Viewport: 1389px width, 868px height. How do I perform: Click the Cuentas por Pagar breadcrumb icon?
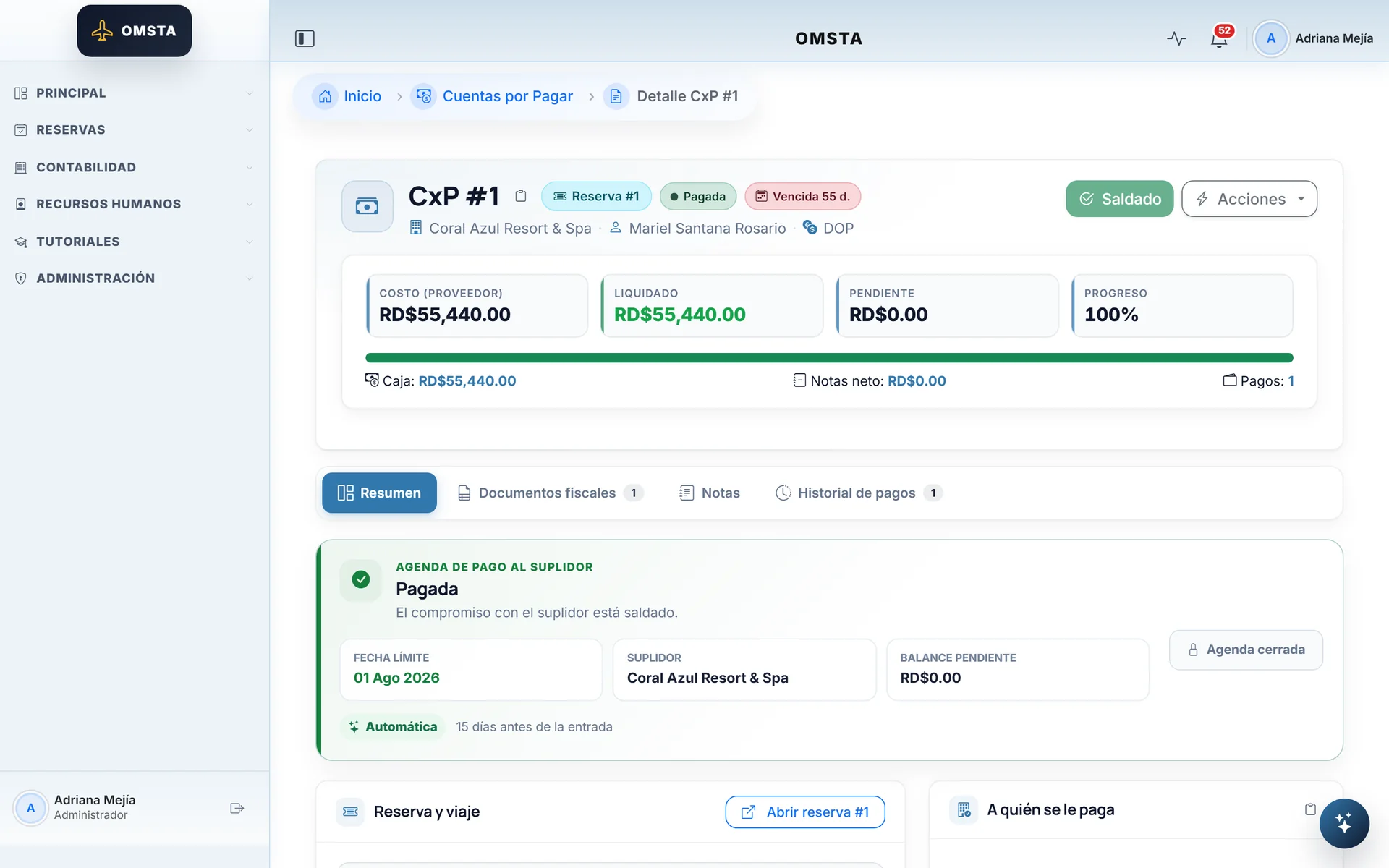click(424, 96)
